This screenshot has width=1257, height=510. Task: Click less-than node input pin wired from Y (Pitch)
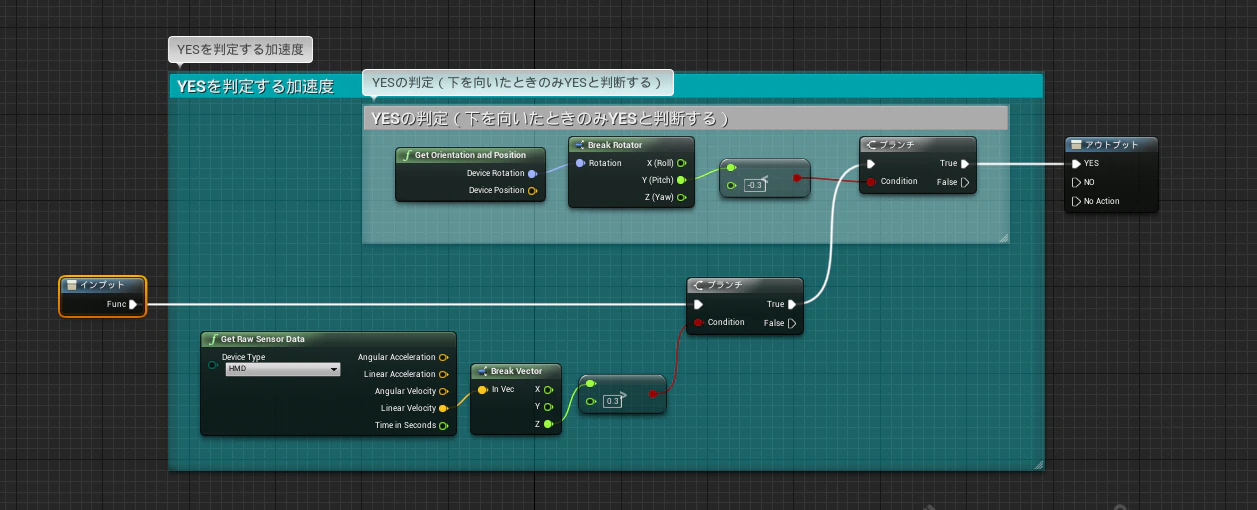coord(731,168)
